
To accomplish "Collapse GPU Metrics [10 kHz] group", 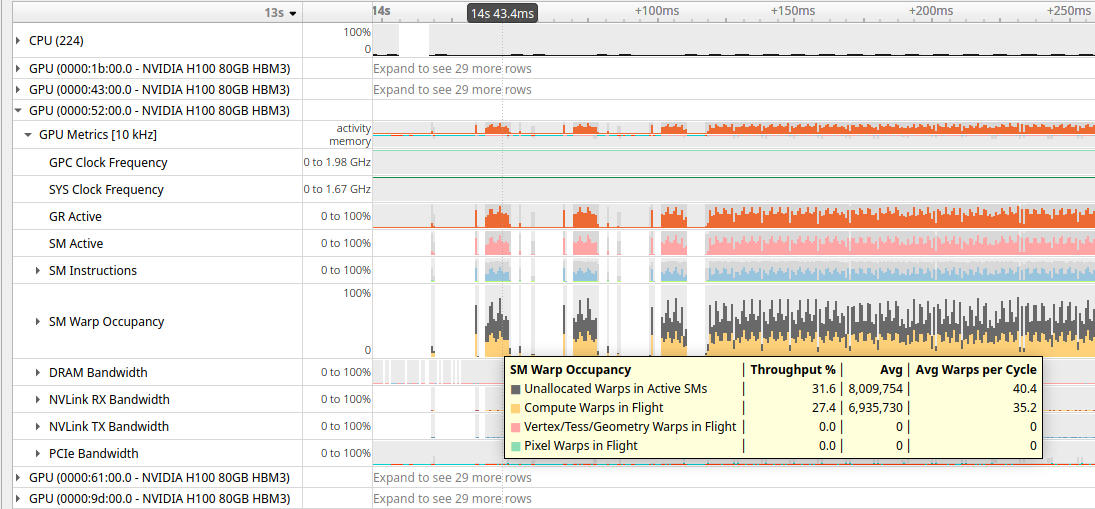I will tap(29, 135).
